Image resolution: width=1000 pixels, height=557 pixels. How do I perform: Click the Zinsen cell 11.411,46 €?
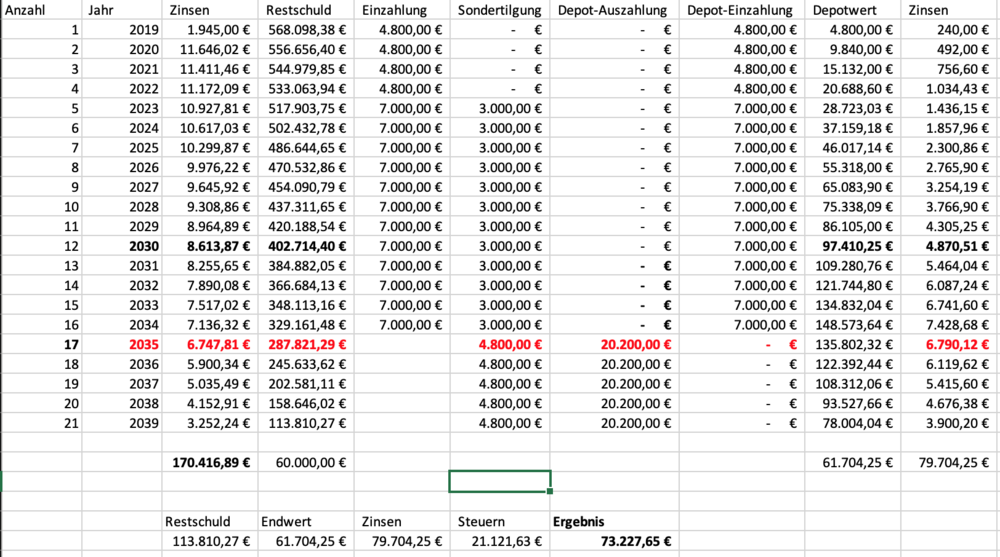coord(210,70)
